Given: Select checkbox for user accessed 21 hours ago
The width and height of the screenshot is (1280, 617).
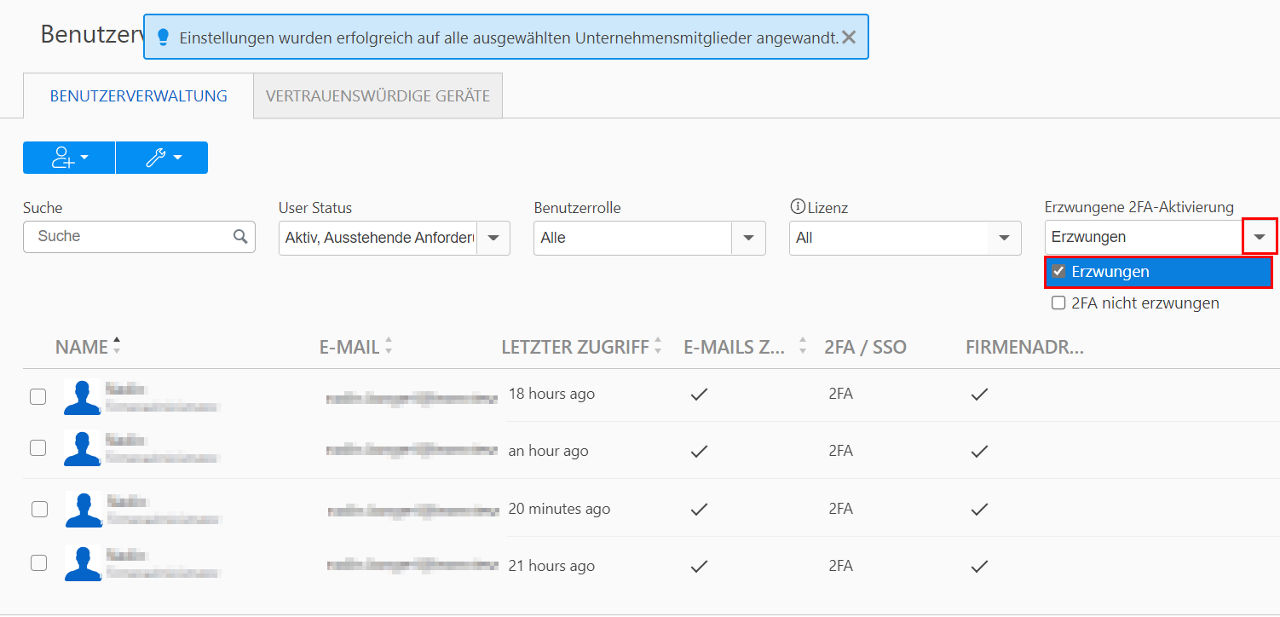Looking at the screenshot, I should (x=38, y=562).
